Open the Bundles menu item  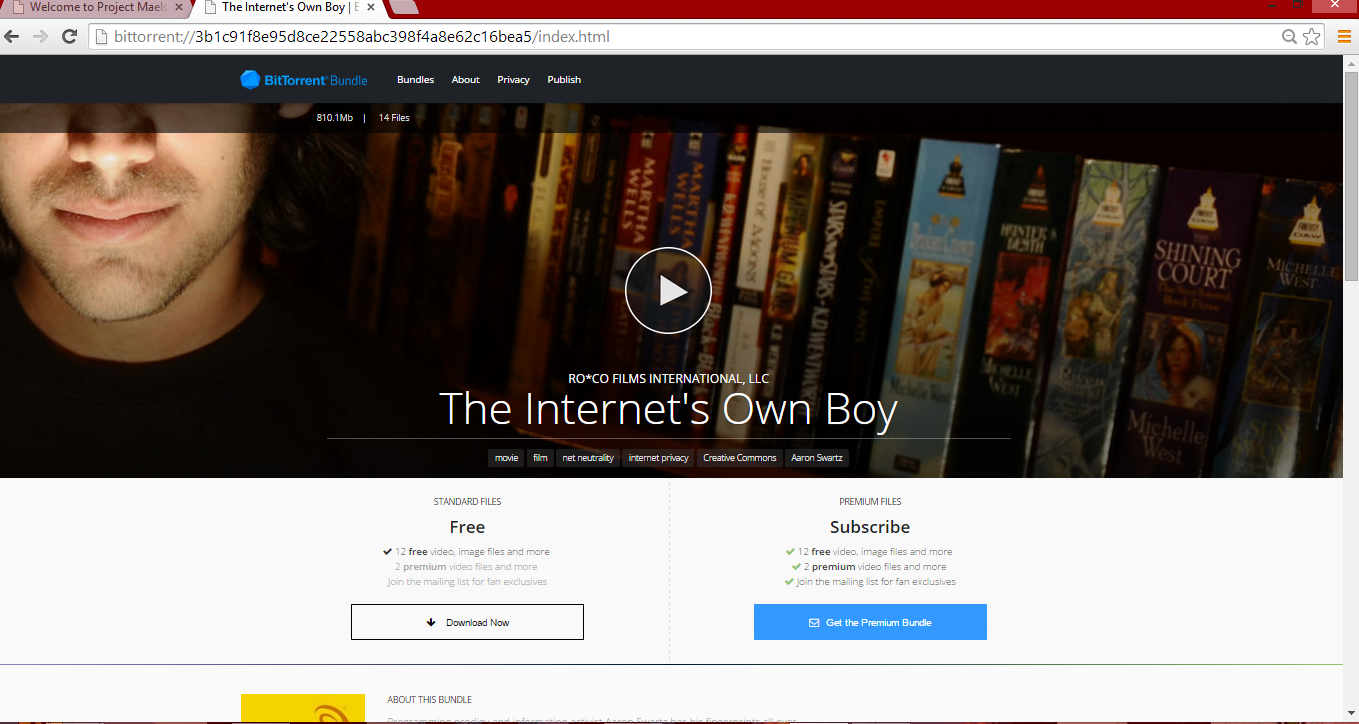coord(415,80)
